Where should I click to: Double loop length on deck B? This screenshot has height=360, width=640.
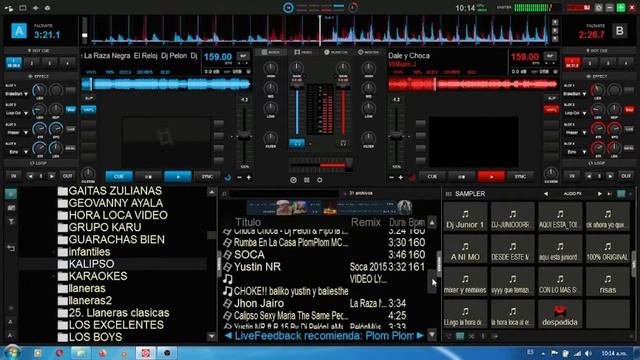[x=610, y=176]
